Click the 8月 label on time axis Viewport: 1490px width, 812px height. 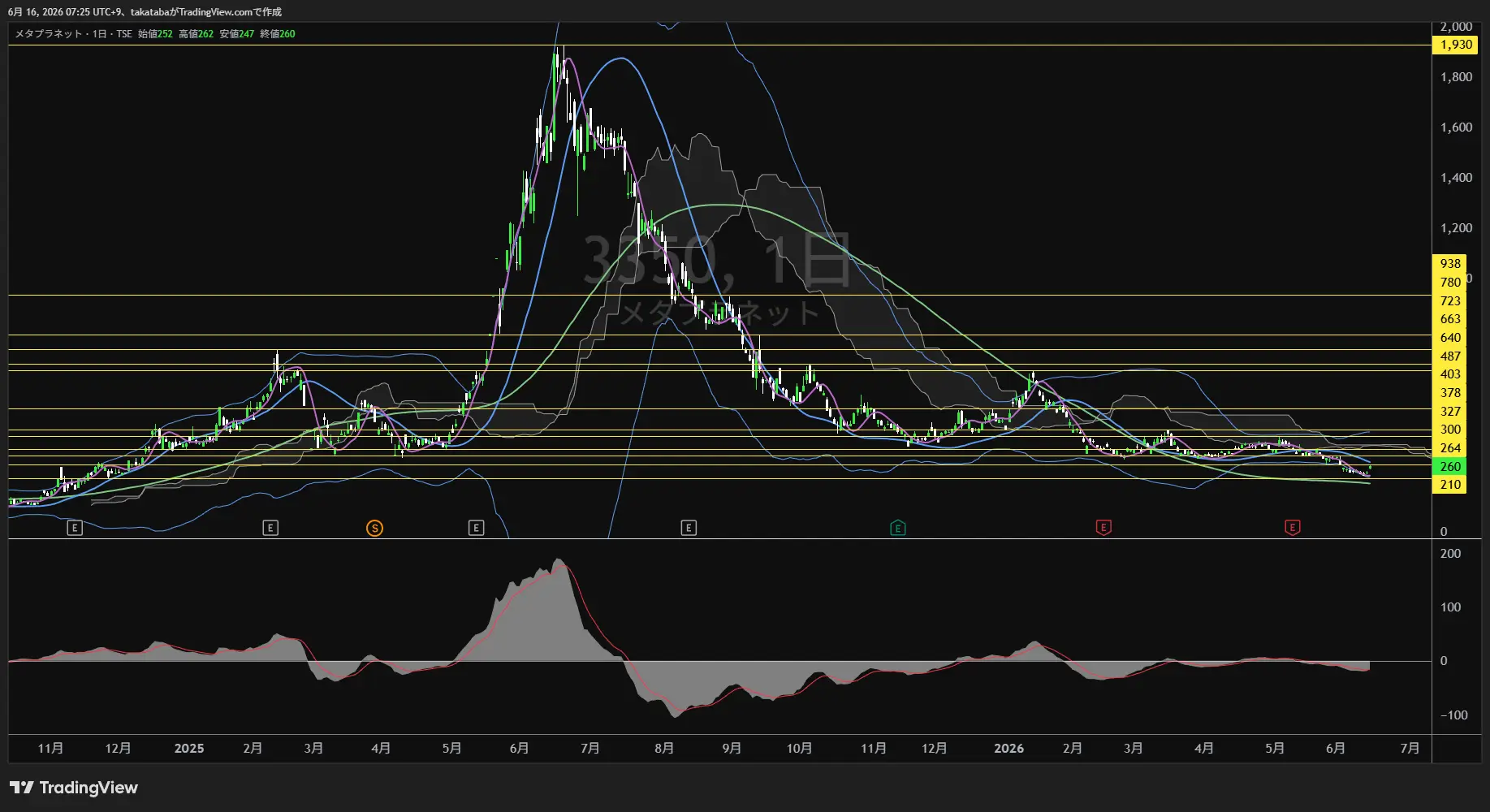(664, 749)
